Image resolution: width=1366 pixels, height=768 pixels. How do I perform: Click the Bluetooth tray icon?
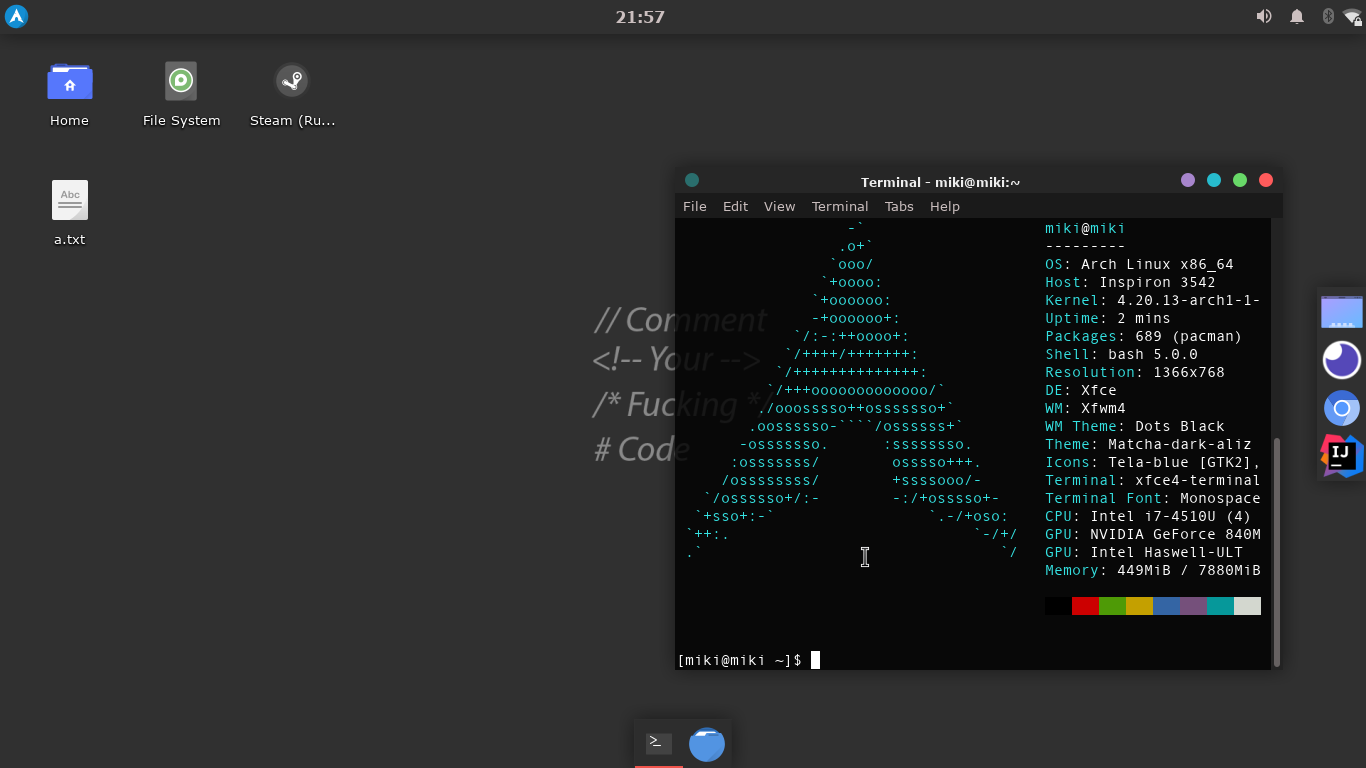click(1328, 16)
